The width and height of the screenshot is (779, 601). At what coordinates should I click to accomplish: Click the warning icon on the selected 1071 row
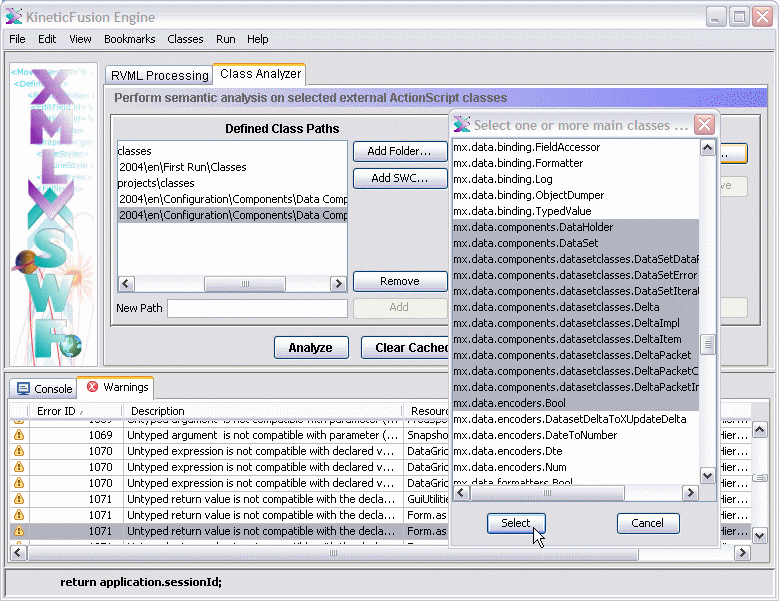tap(18, 531)
